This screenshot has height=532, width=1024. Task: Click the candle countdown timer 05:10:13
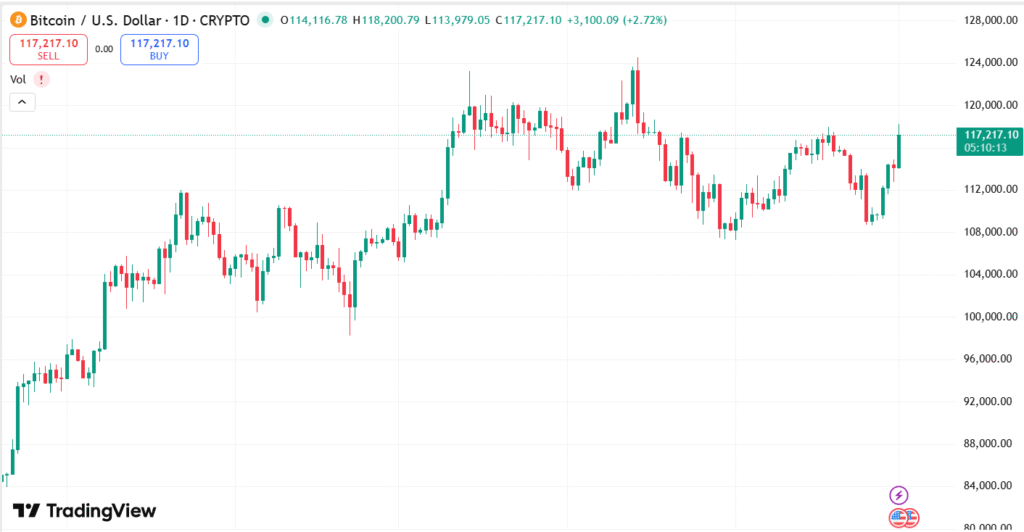tap(985, 147)
